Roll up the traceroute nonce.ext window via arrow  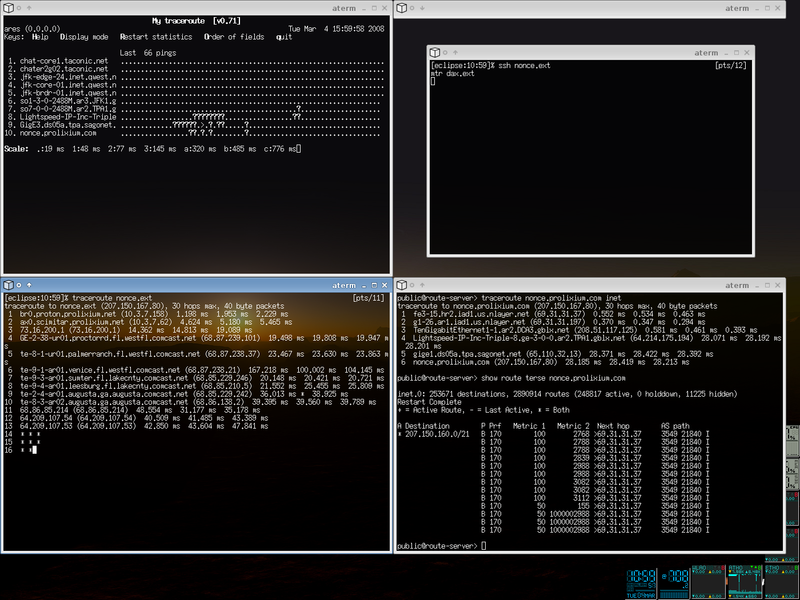coord(29,285)
